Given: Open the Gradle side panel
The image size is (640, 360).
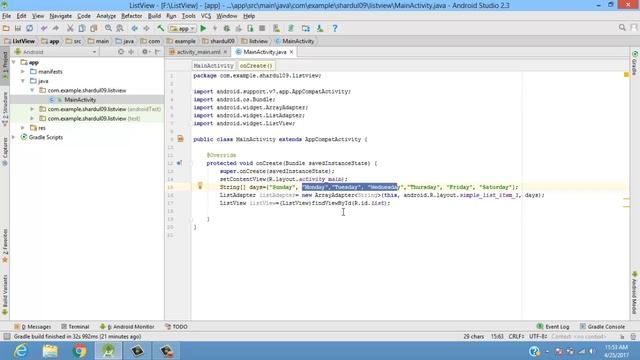Looking at the screenshot, I should tap(635, 63).
